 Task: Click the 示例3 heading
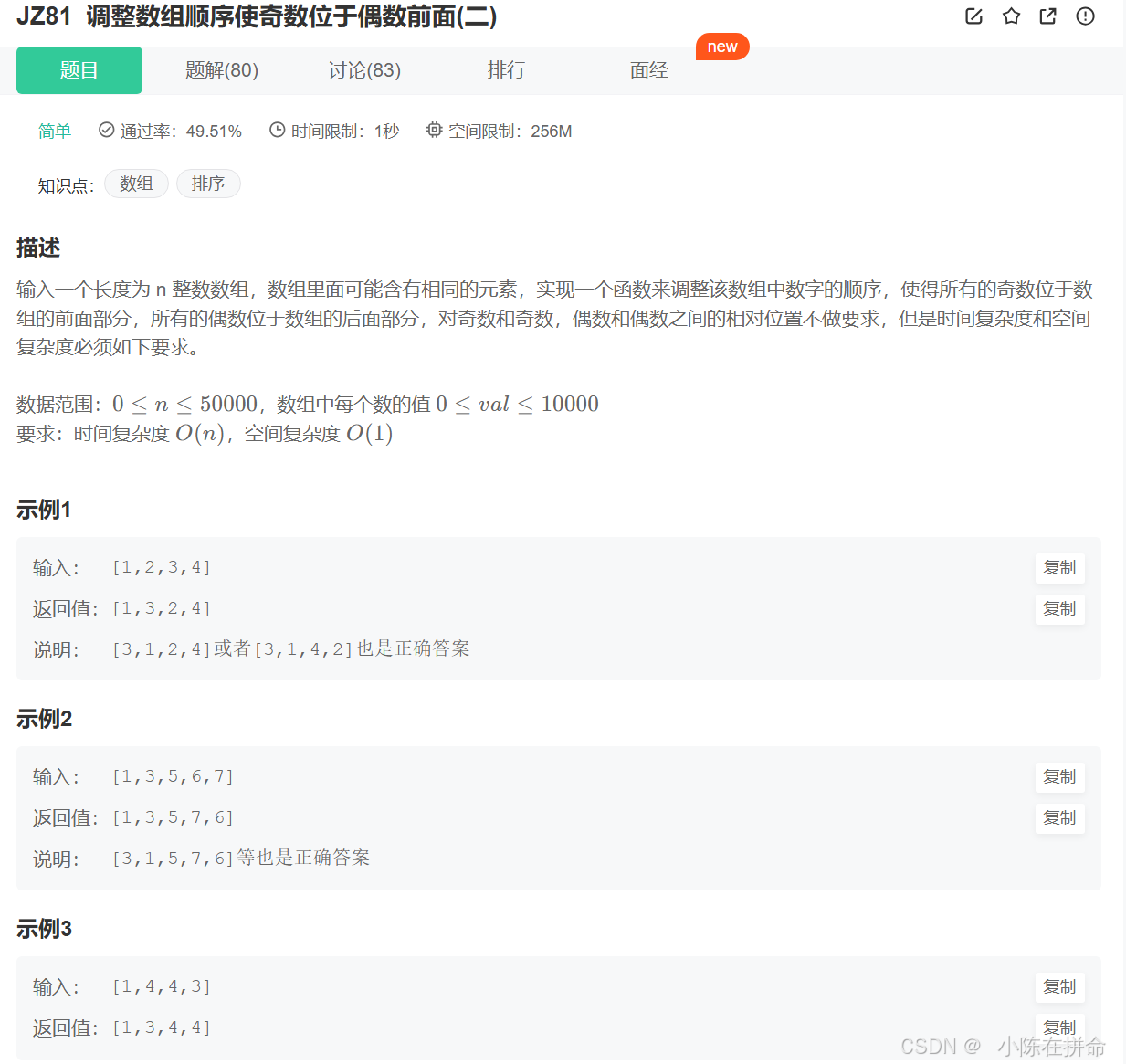tap(44, 929)
